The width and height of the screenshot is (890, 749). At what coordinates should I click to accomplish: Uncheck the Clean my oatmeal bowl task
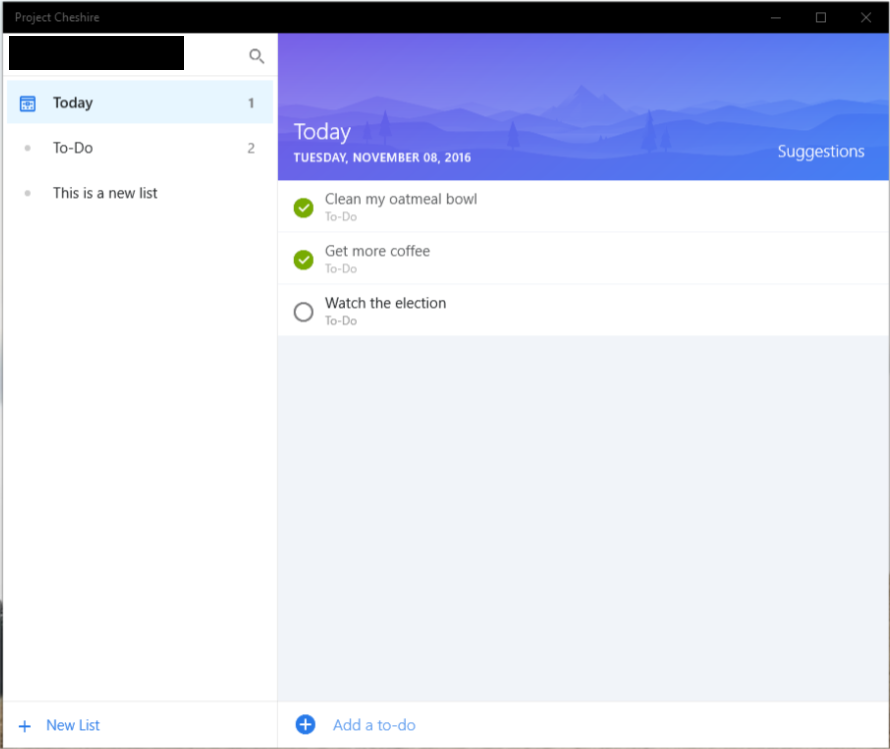point(304,208)
